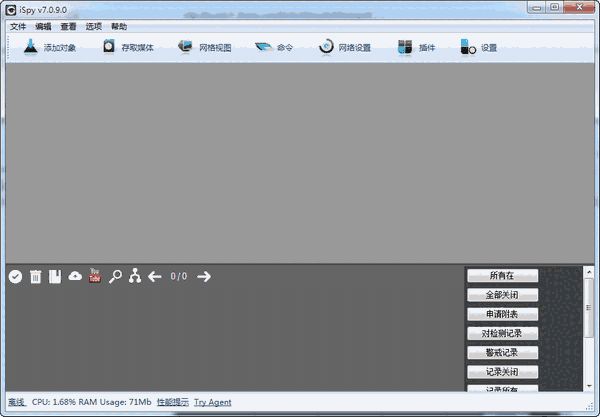Open the 帮助 (Help) menu
This screenshot has width=600, height=417.
tap(119, 26)
